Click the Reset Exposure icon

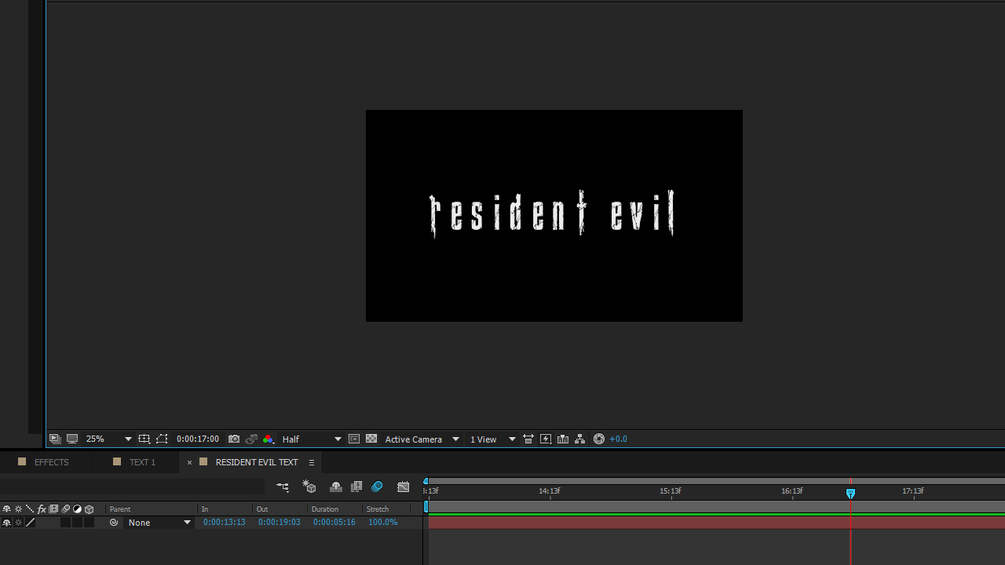[x=599, y=439]
